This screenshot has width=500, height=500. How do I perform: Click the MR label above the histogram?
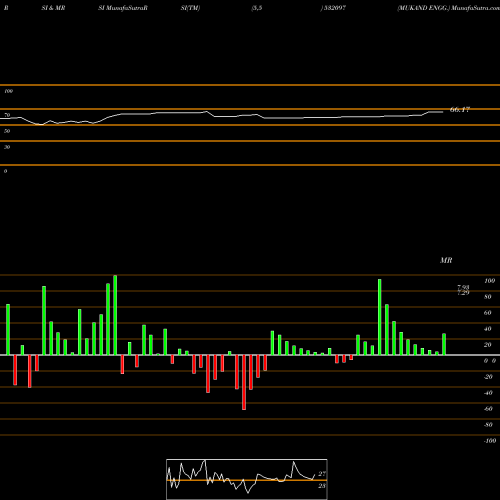click(446, 260)
